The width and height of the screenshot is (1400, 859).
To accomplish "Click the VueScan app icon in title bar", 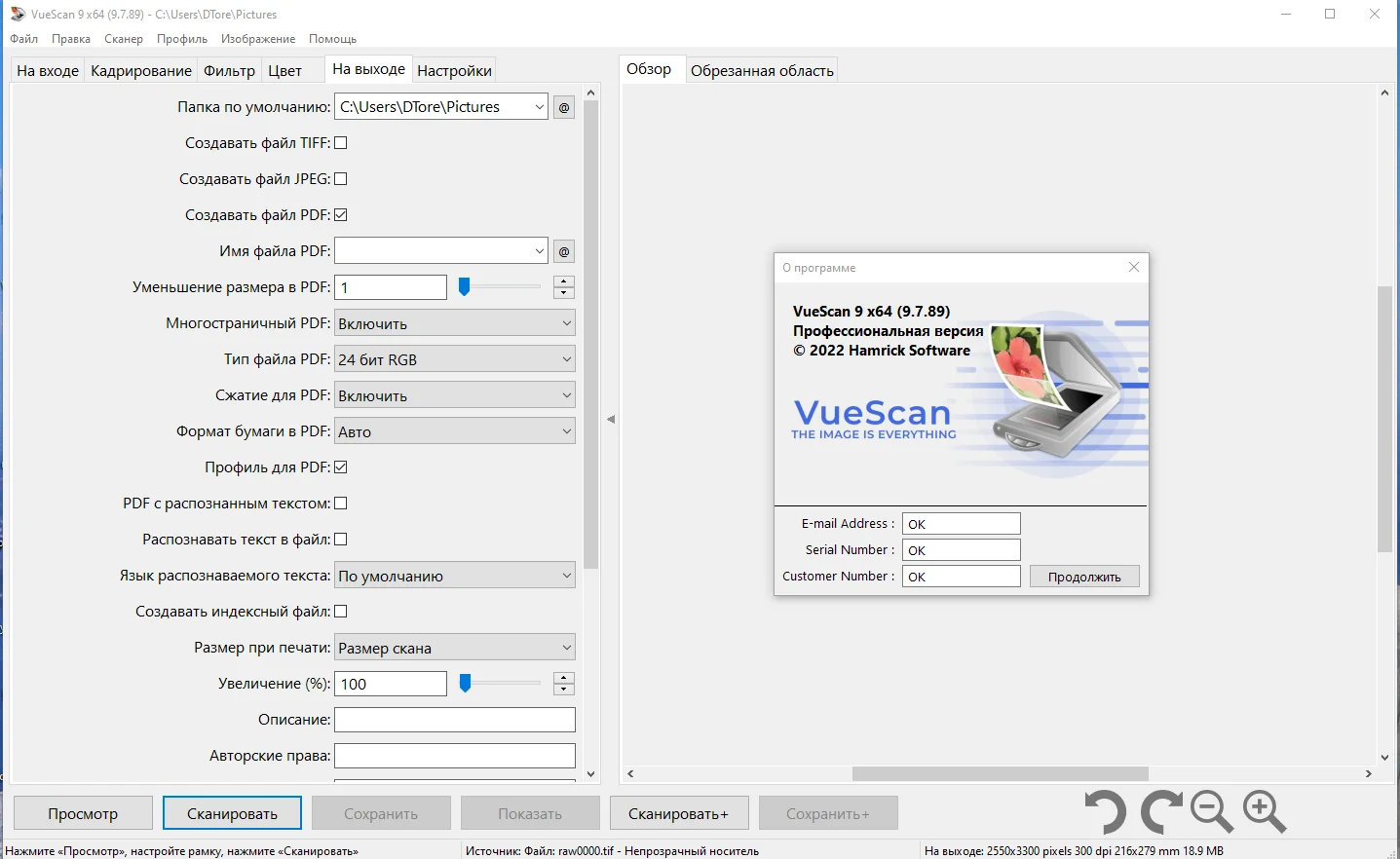I will (18, 14).
